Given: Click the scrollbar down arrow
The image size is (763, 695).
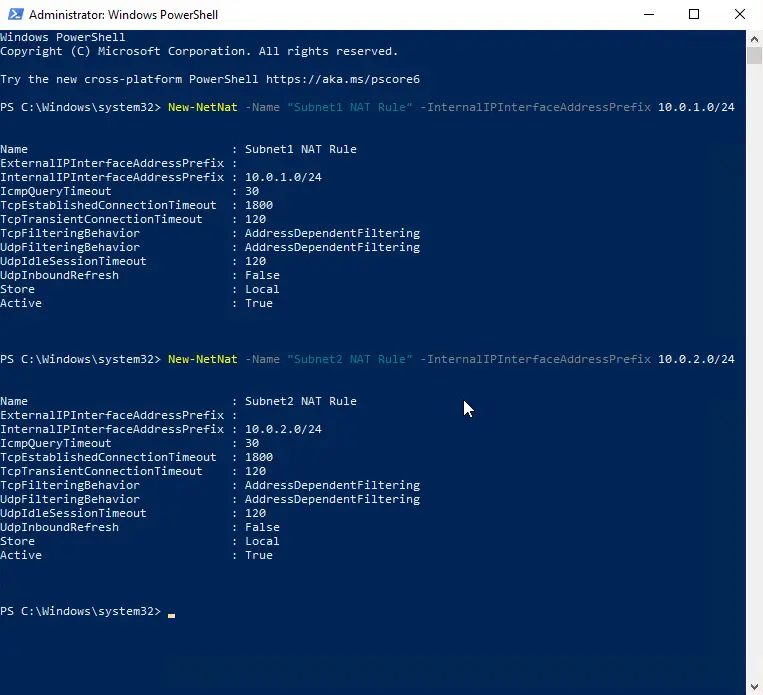Looking at the screenshot, I should (754, 687).
